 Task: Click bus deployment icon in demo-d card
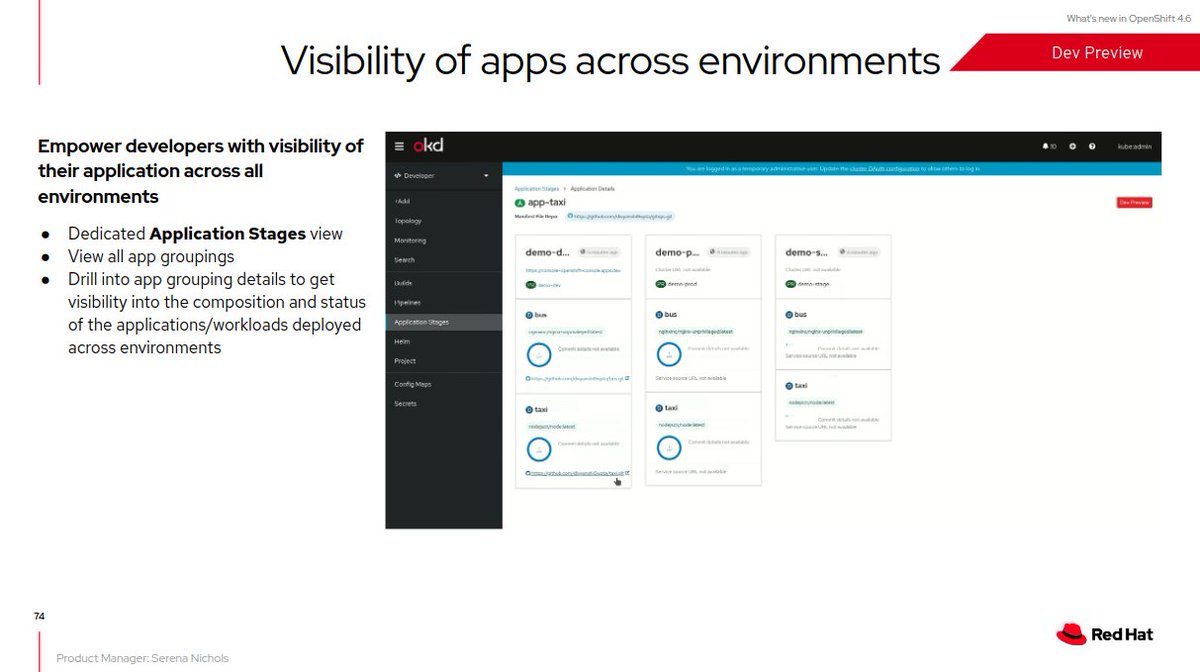point(529,314)
